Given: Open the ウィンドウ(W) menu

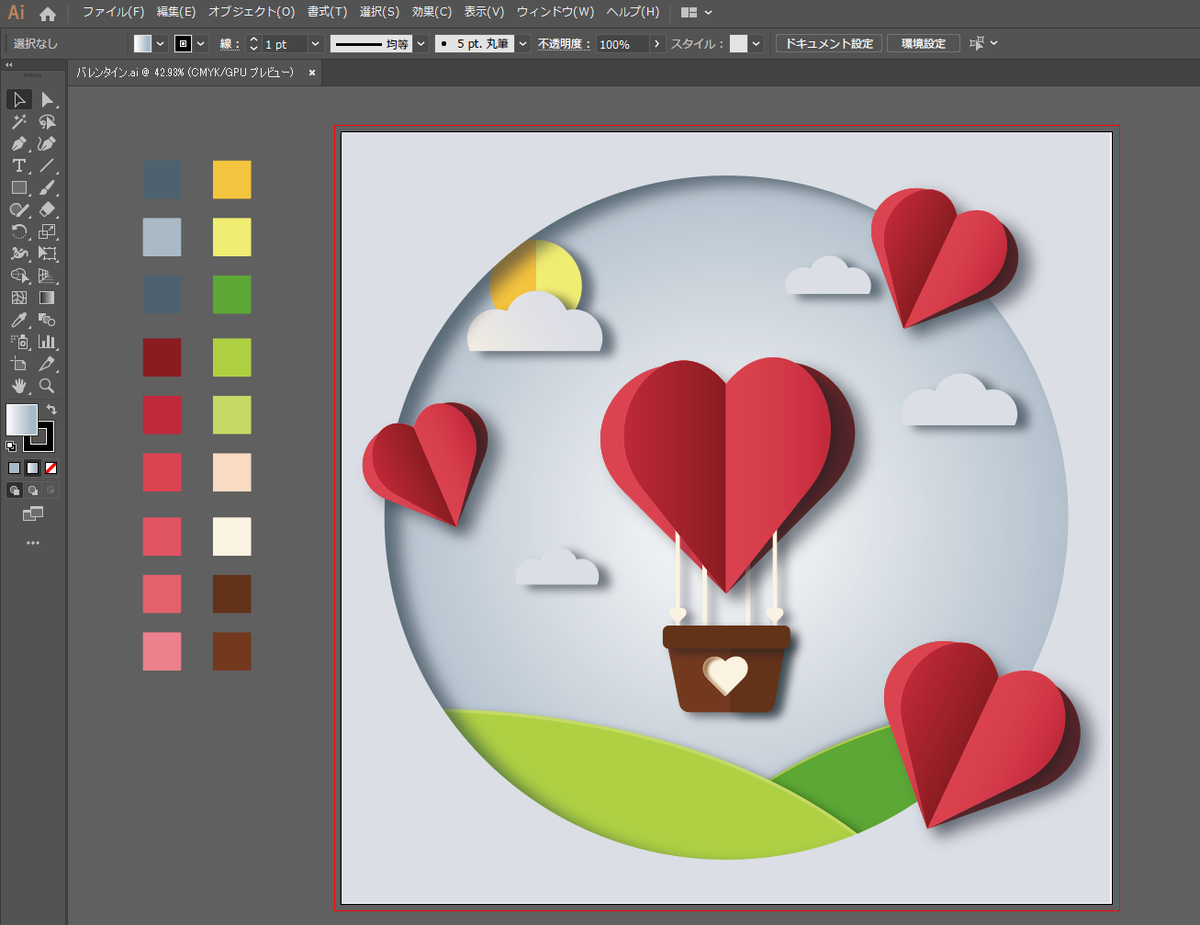Looking at the screenshot, I should coord(556,13).
